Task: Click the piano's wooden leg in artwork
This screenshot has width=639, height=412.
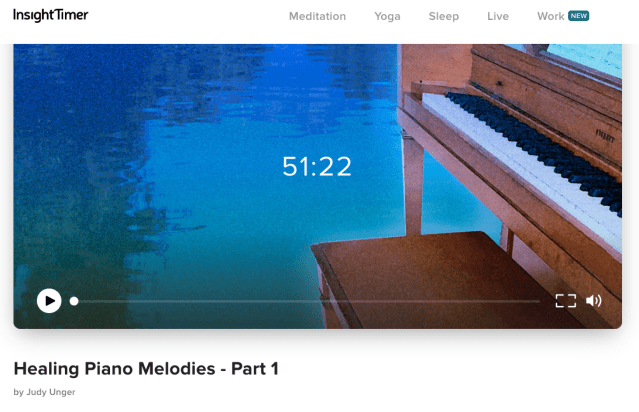Action: pyautogui.click(x=414, y=185)
